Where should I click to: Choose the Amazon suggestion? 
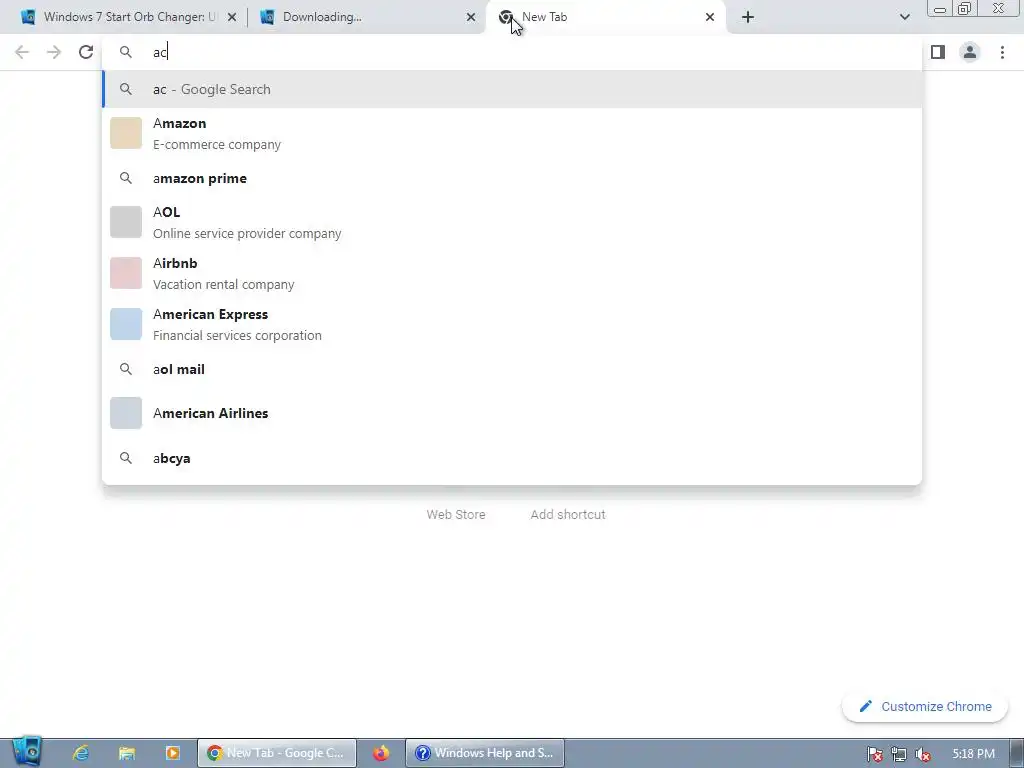pyautogui.click(x=513, y=133)
